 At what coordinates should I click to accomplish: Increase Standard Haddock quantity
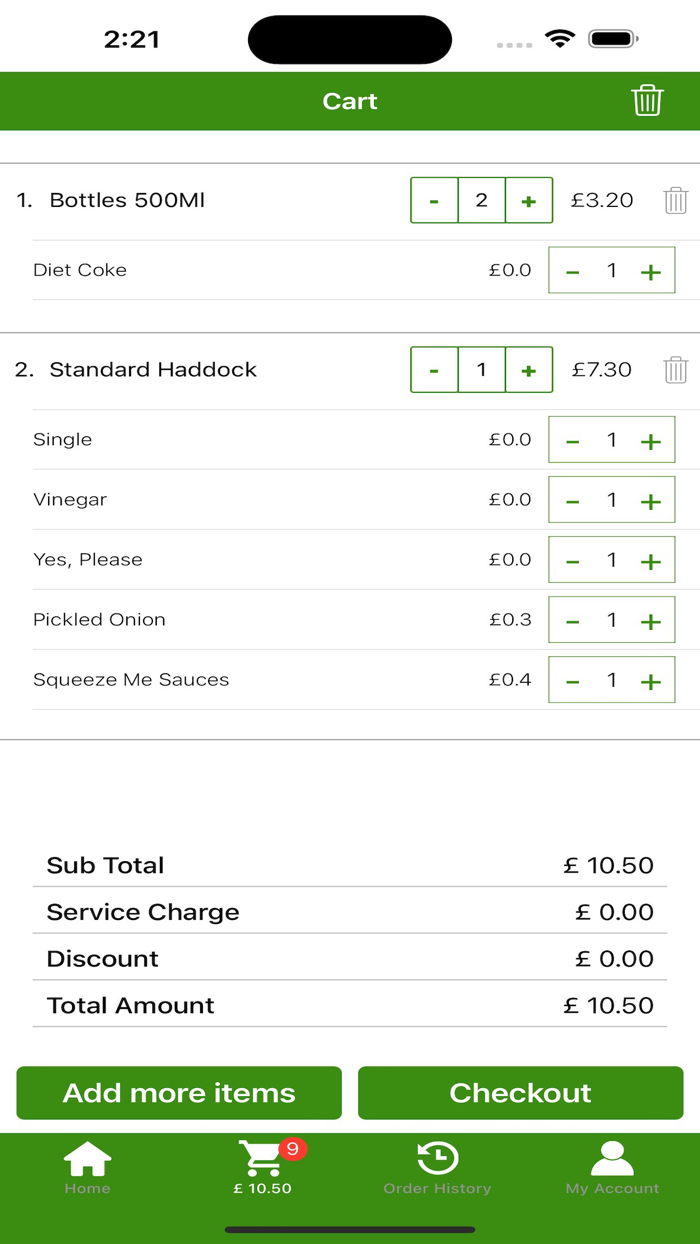click(528, 370)
